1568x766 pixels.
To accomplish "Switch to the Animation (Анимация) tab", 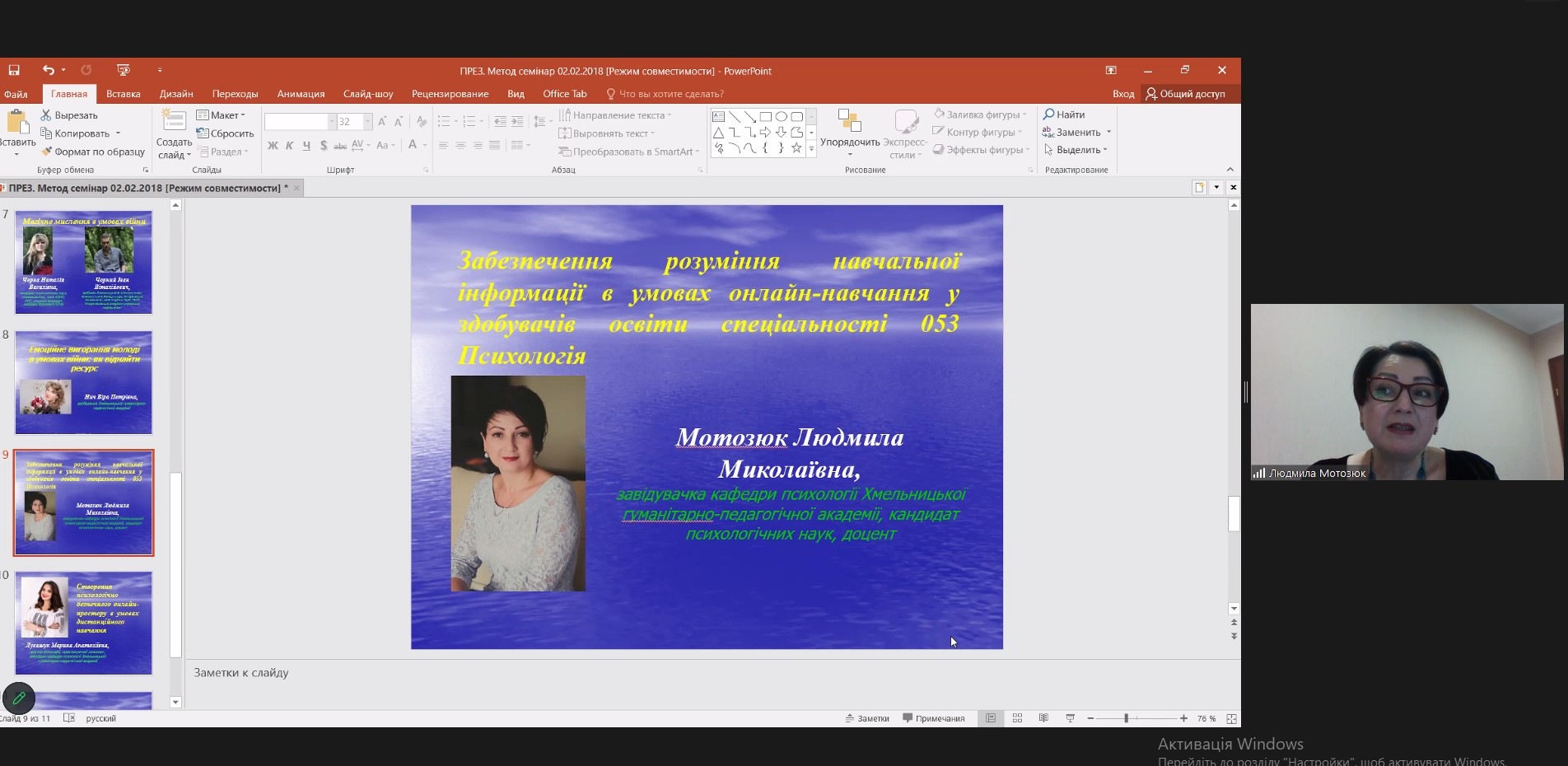I will point(301,94).
